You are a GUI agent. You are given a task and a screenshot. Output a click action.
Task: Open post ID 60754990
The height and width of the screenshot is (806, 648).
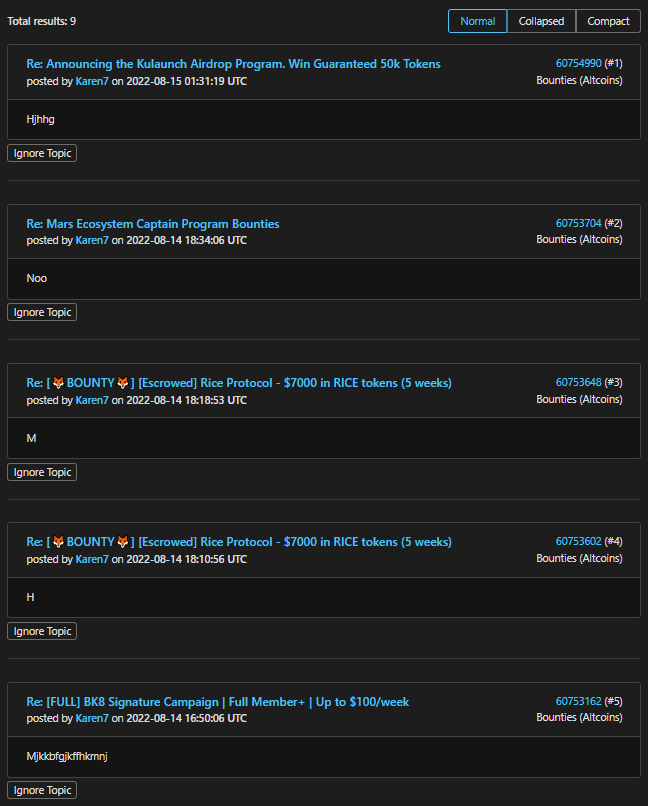(578, 63)
